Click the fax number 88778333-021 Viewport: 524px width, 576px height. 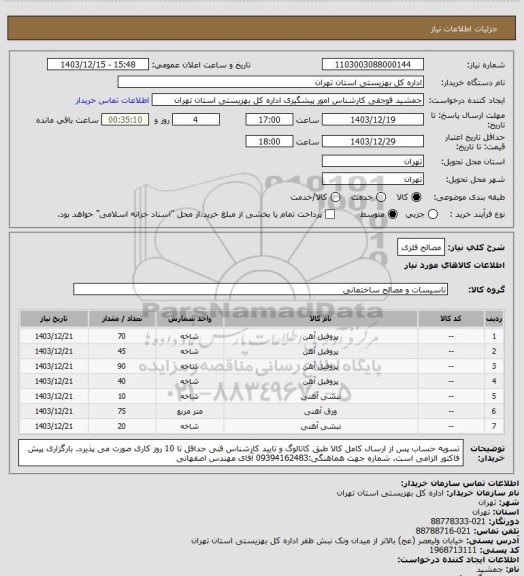pos(458,522)
